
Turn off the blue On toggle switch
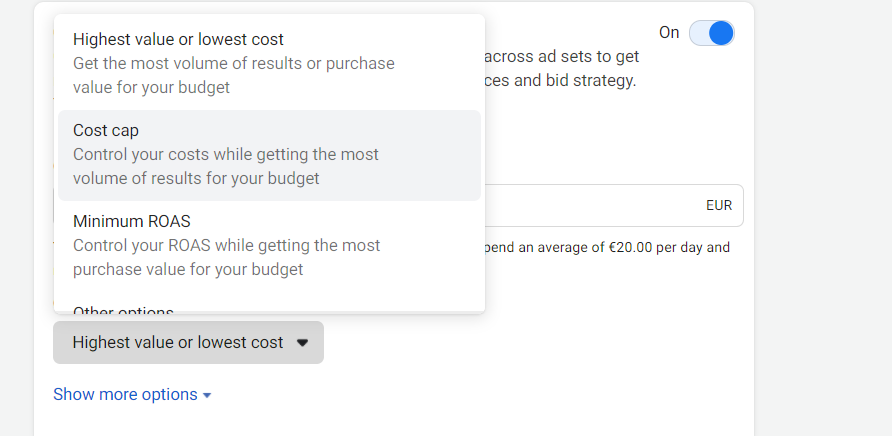[x=711, y=33]
